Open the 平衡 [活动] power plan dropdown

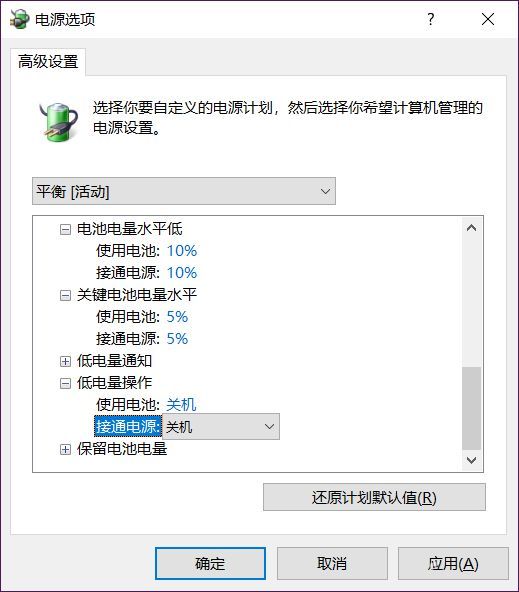(184, 191)
